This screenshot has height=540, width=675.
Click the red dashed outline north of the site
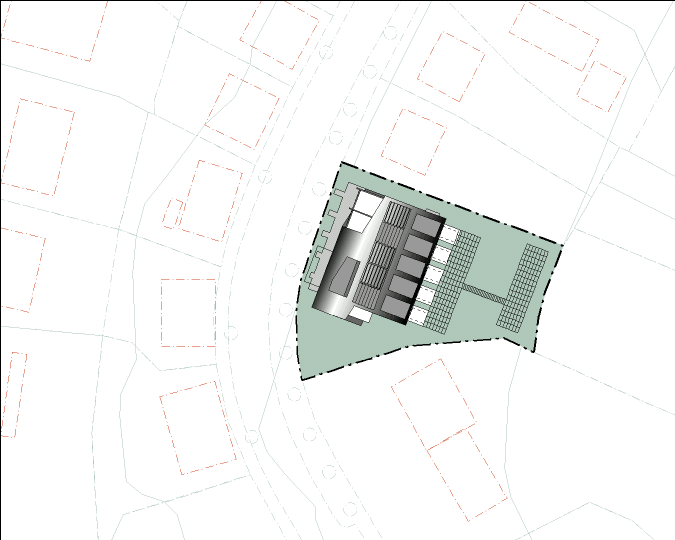coord(412,142)
